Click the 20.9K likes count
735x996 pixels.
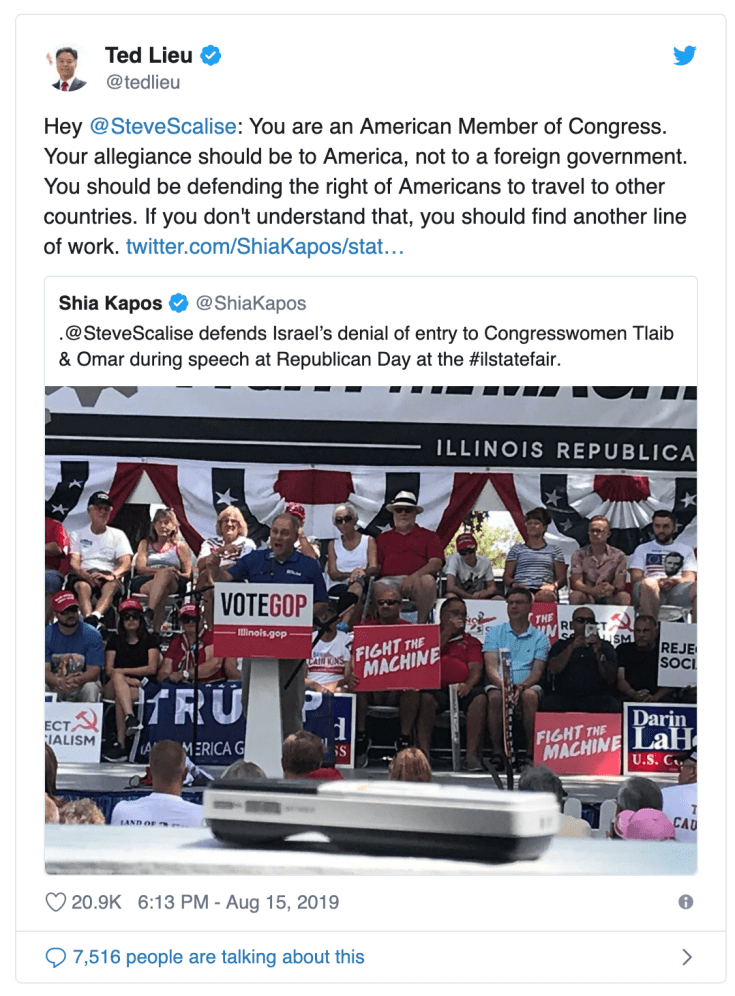(96, 902)
